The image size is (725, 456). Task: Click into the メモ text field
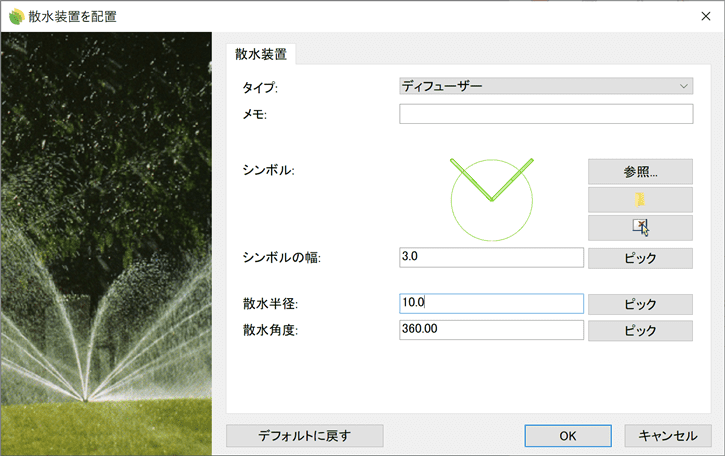click(546, 114)
